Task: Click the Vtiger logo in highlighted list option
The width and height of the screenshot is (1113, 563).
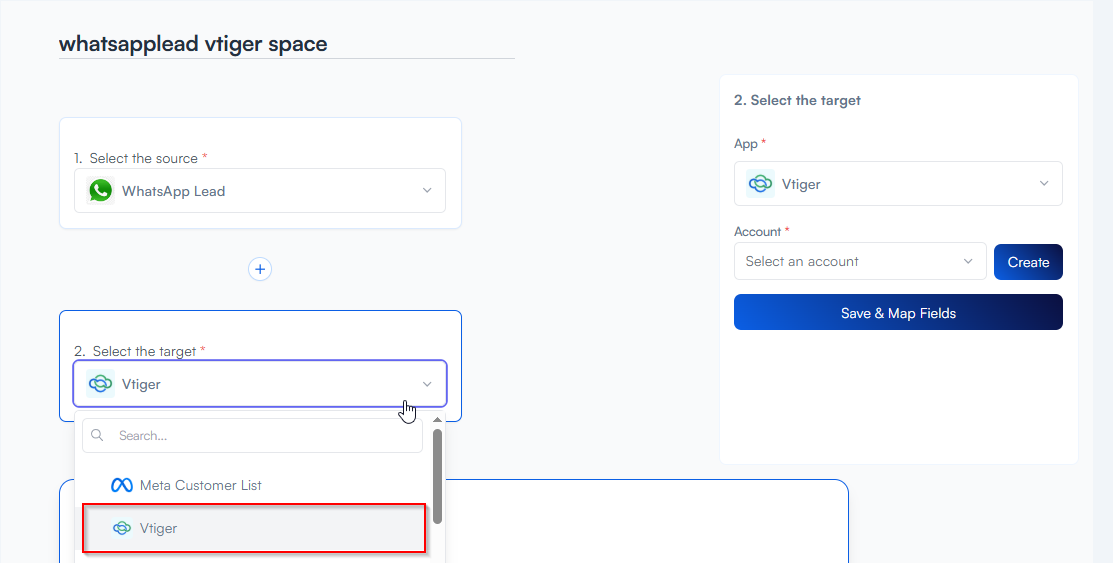Action: click(122, 528)
